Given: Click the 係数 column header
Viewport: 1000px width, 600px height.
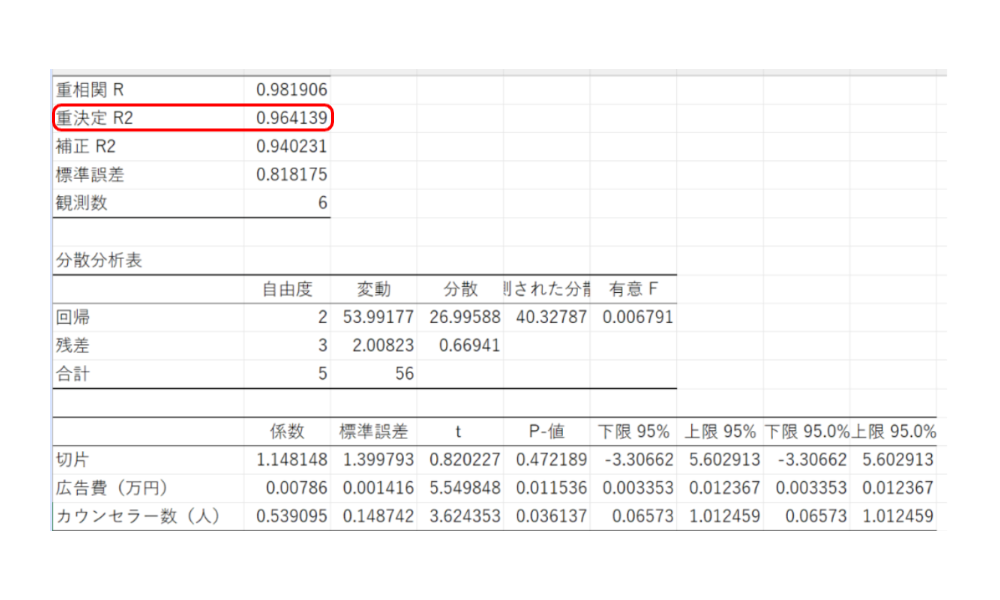Looking at the screenshot, I should pos(287,431).
